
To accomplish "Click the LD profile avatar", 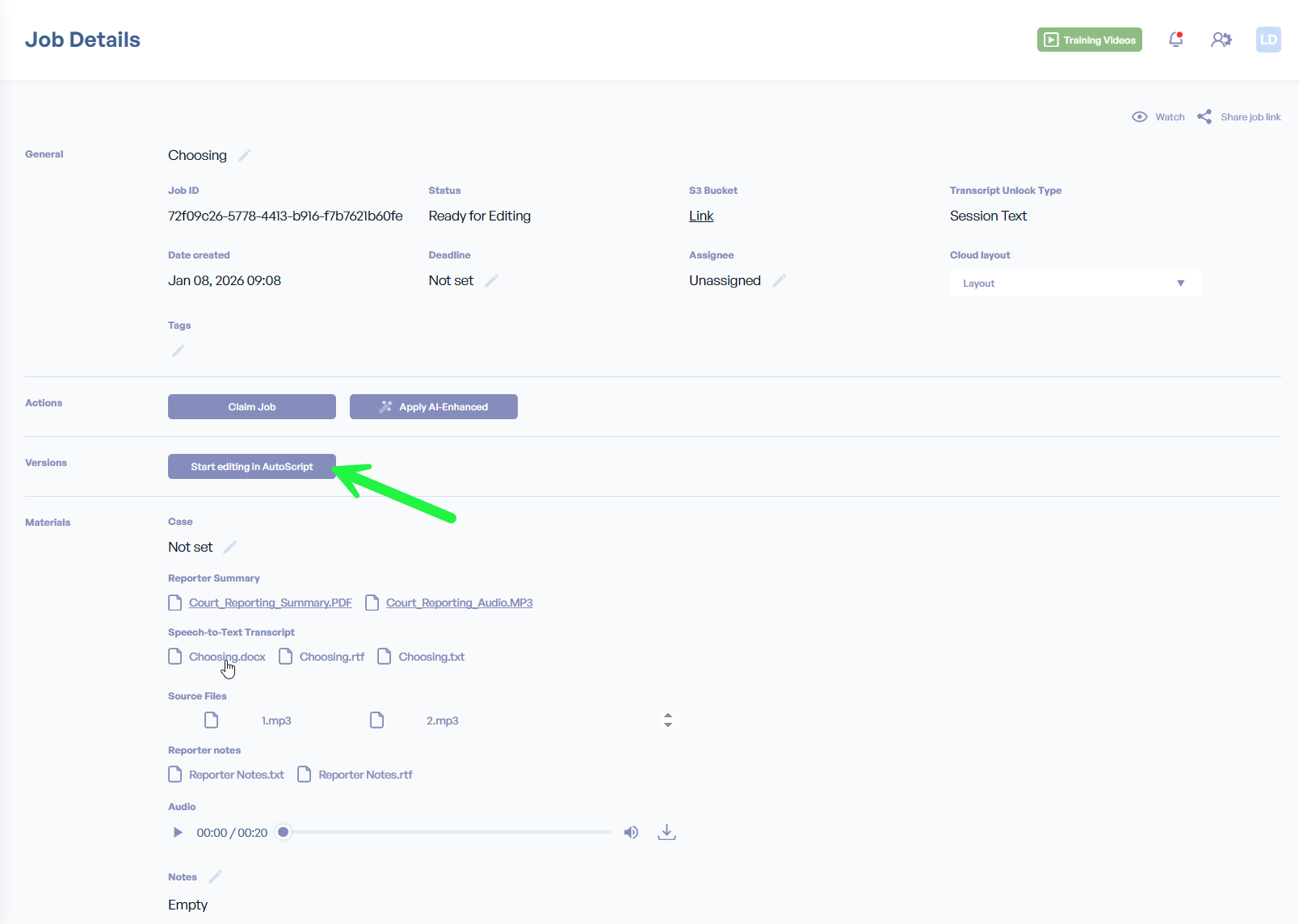I will point(1267,40).
